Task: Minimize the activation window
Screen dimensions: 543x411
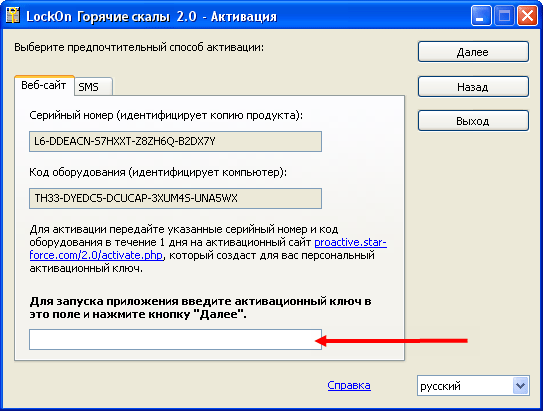Action: click(x=481, y=16)
